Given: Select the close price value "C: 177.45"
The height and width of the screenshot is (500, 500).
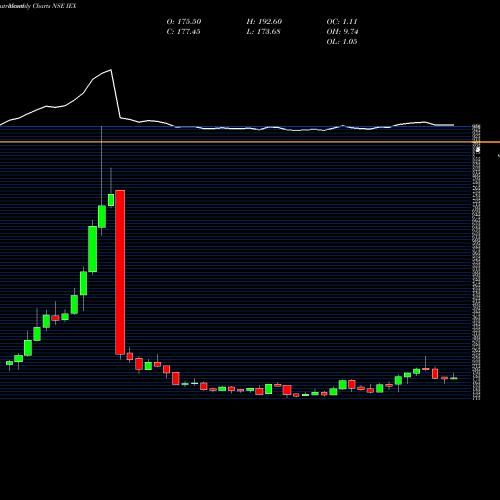Looking at the screenshot, I should coord(183,31).
